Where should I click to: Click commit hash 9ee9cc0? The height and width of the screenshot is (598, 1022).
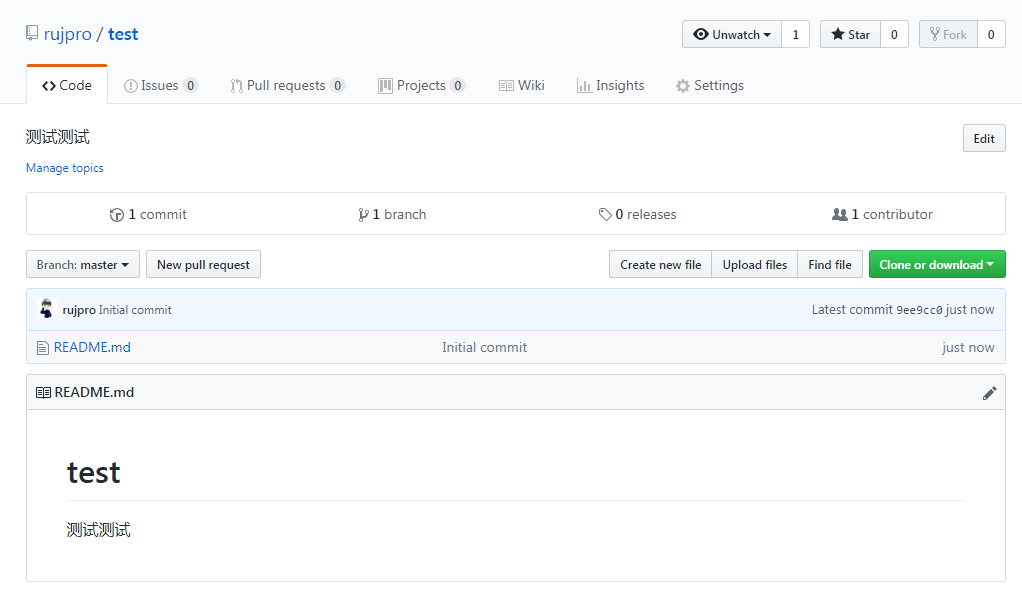coord(919,310)
